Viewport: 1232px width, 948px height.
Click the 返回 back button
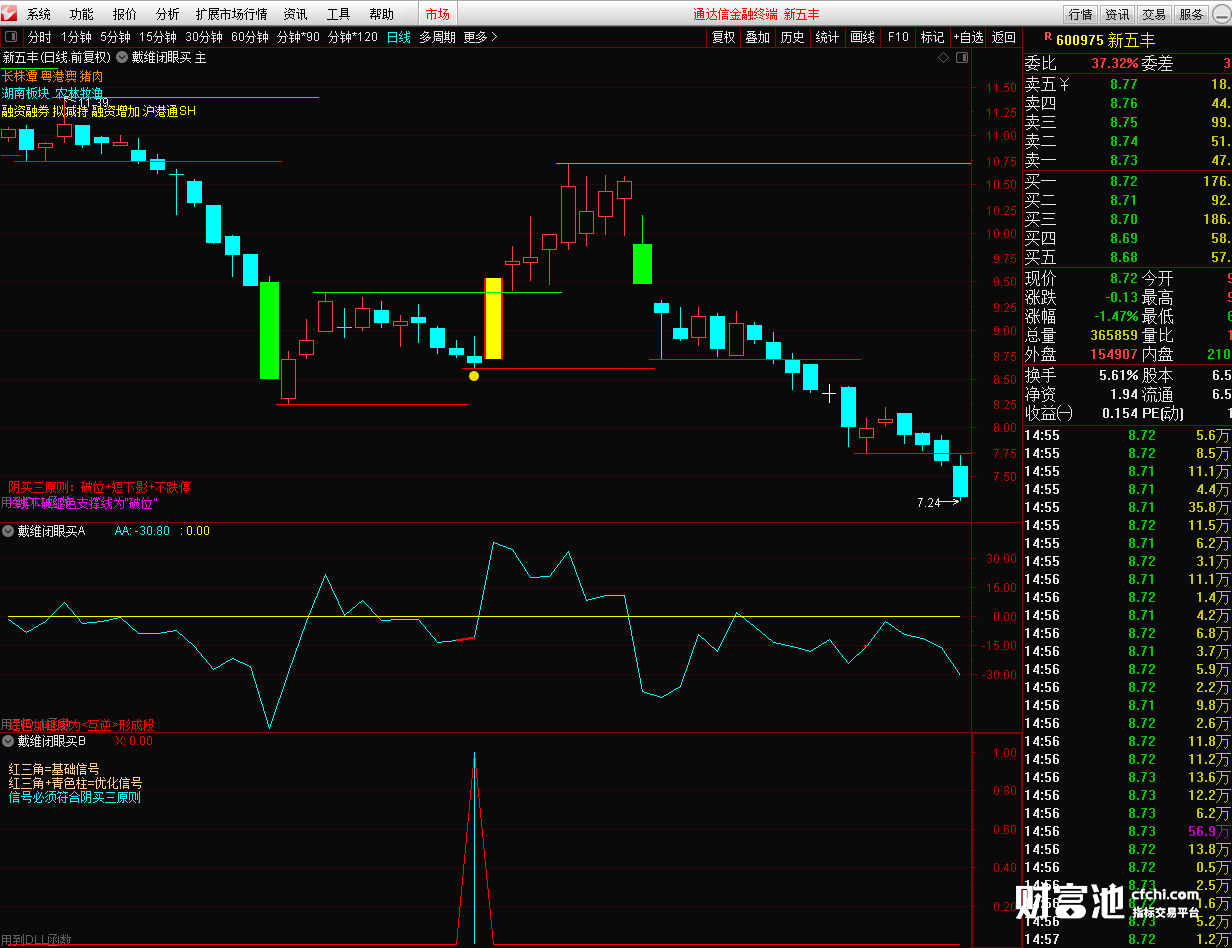pos(1003,37)
